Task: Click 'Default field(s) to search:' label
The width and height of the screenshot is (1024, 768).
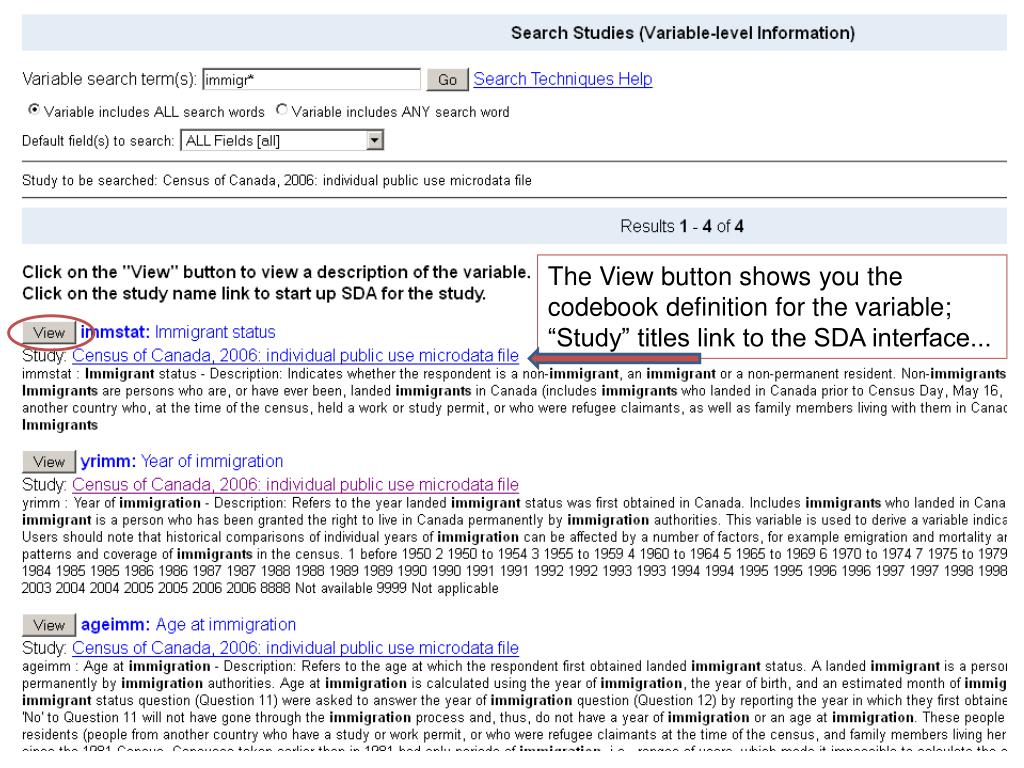Action: tap(98, 141)
